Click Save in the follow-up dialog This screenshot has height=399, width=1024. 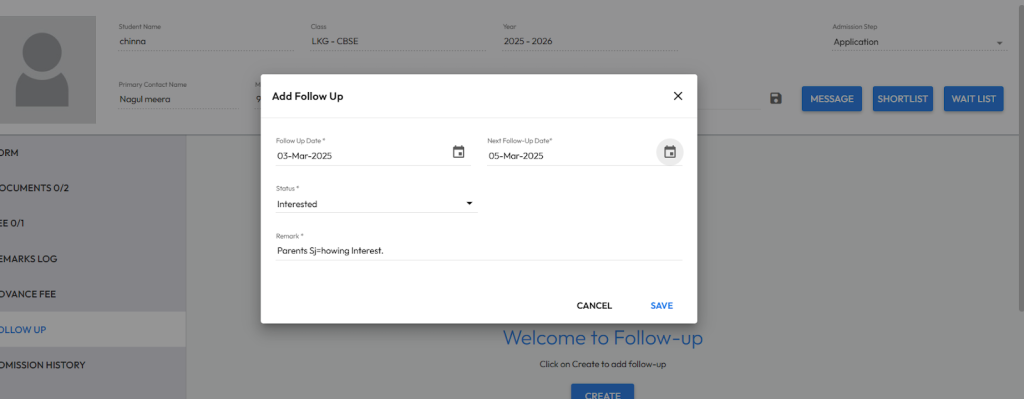tap(662, 306)
